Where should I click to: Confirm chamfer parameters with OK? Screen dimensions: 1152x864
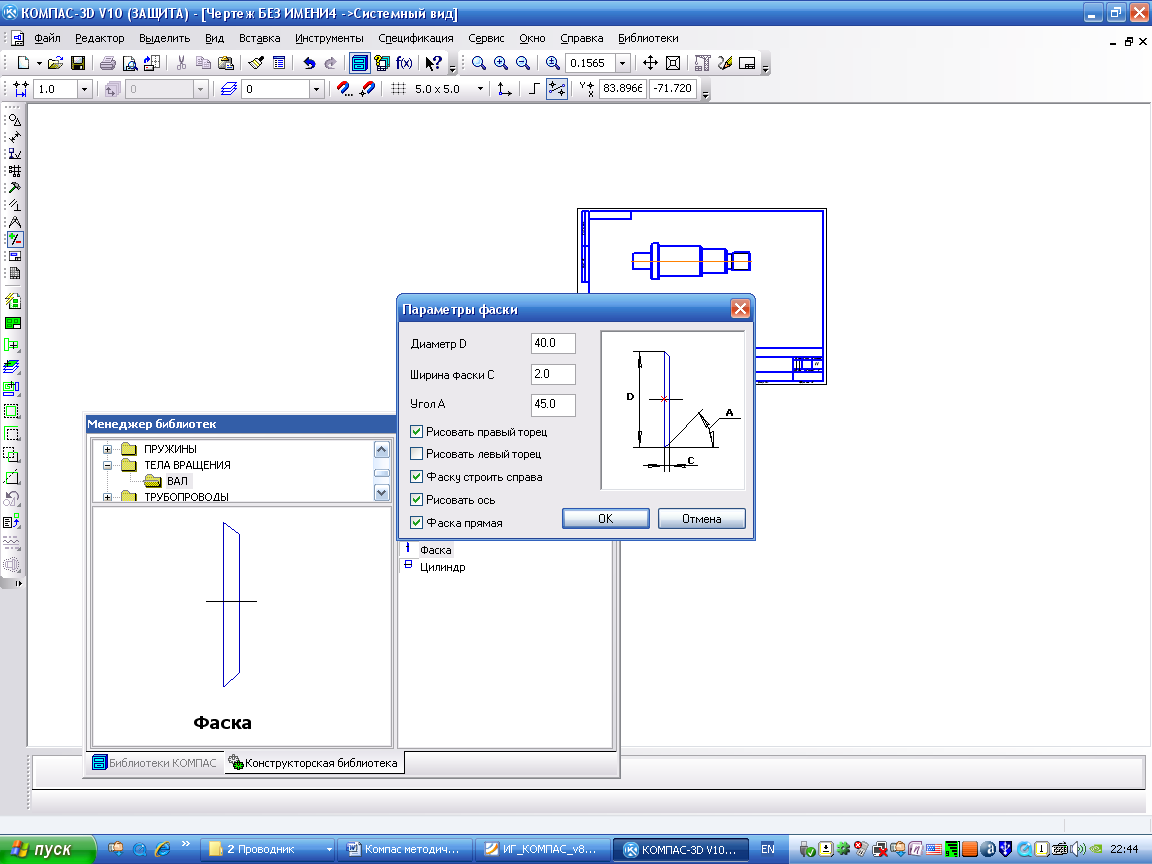point(605,519)
